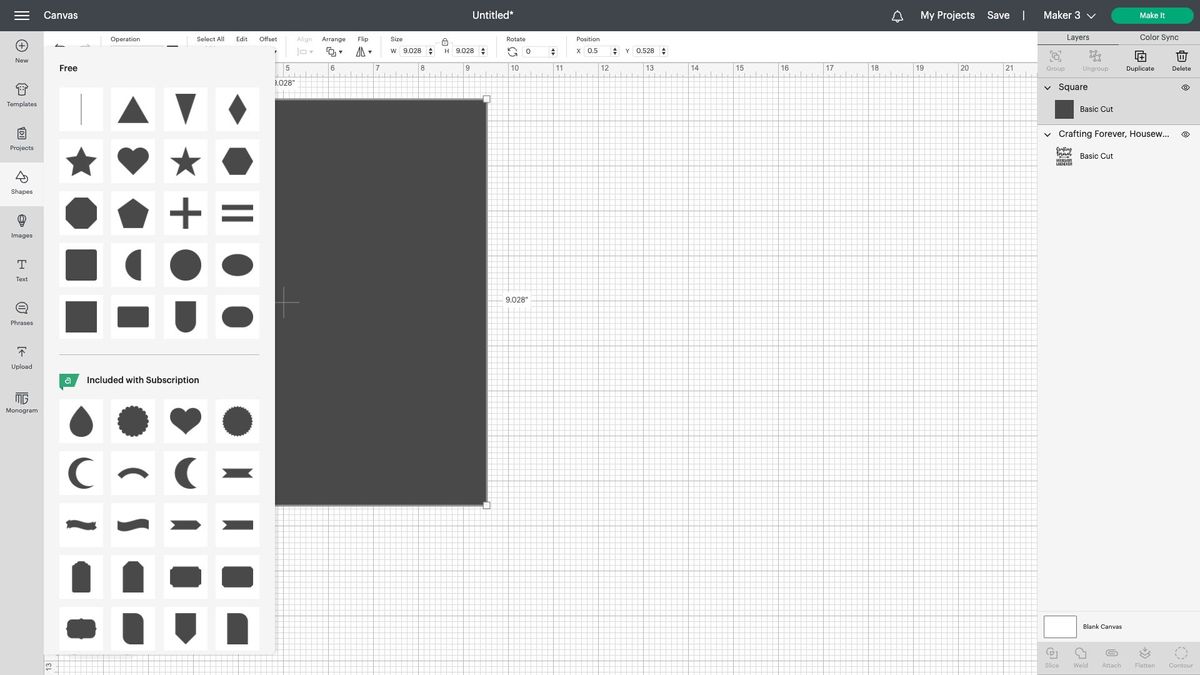The height and width of the screenshot is (675, 1200).
Task: Insert the curved arc banner shape
Action: point(133,473)
